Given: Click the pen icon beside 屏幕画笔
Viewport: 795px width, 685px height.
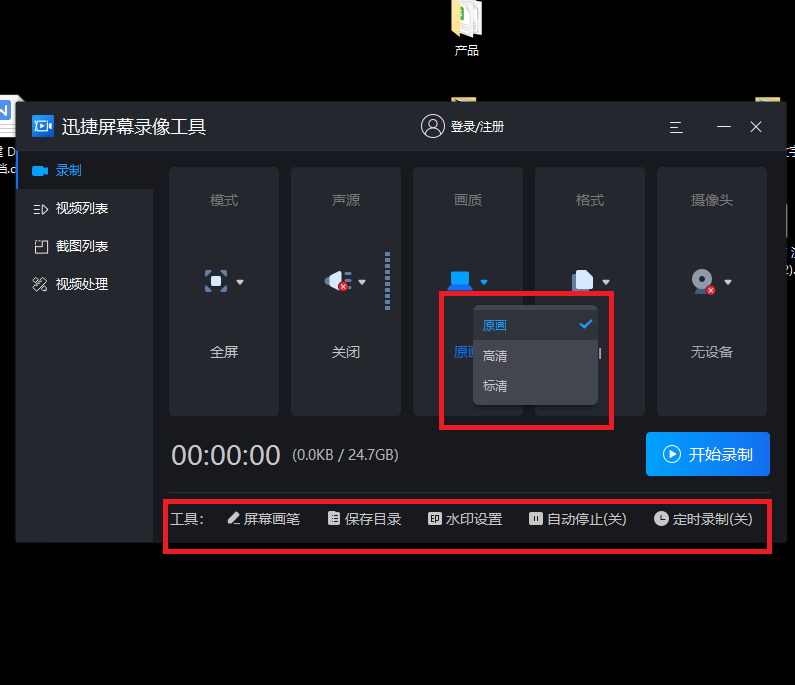Looking at the screenshot, I should coord(234,518).
